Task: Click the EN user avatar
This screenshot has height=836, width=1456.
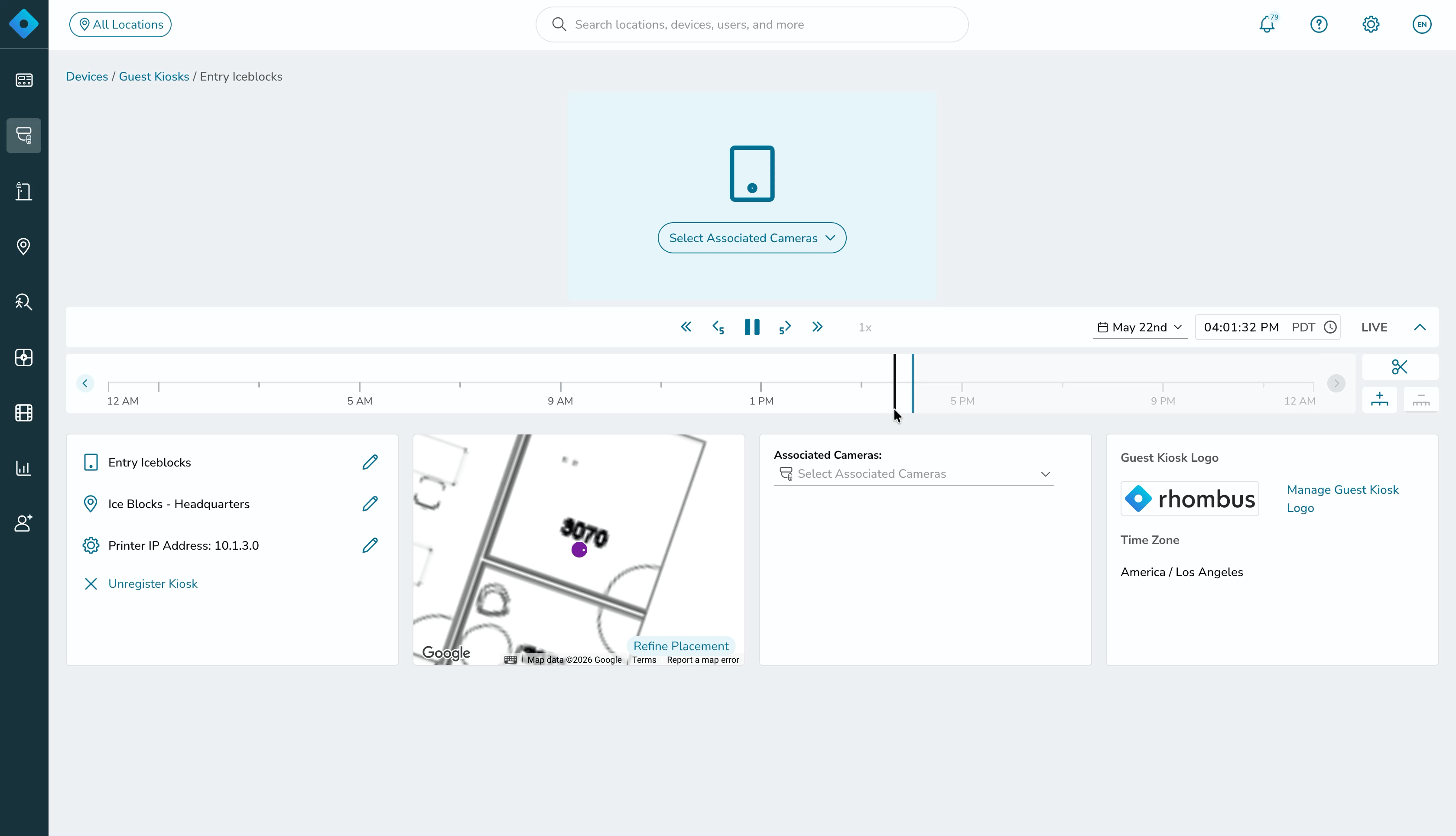Action: coord(1422,24)
